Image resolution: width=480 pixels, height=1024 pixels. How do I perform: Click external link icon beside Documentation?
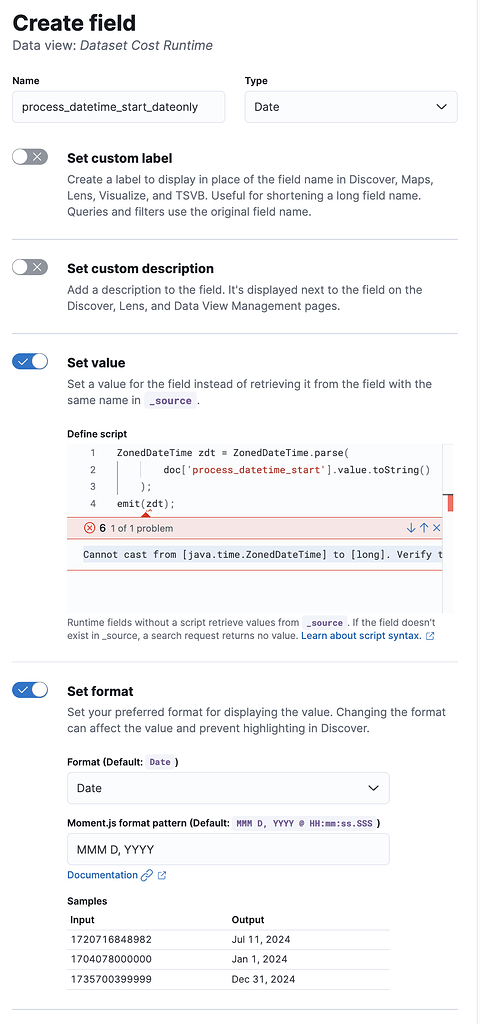[x=162, y=875]
